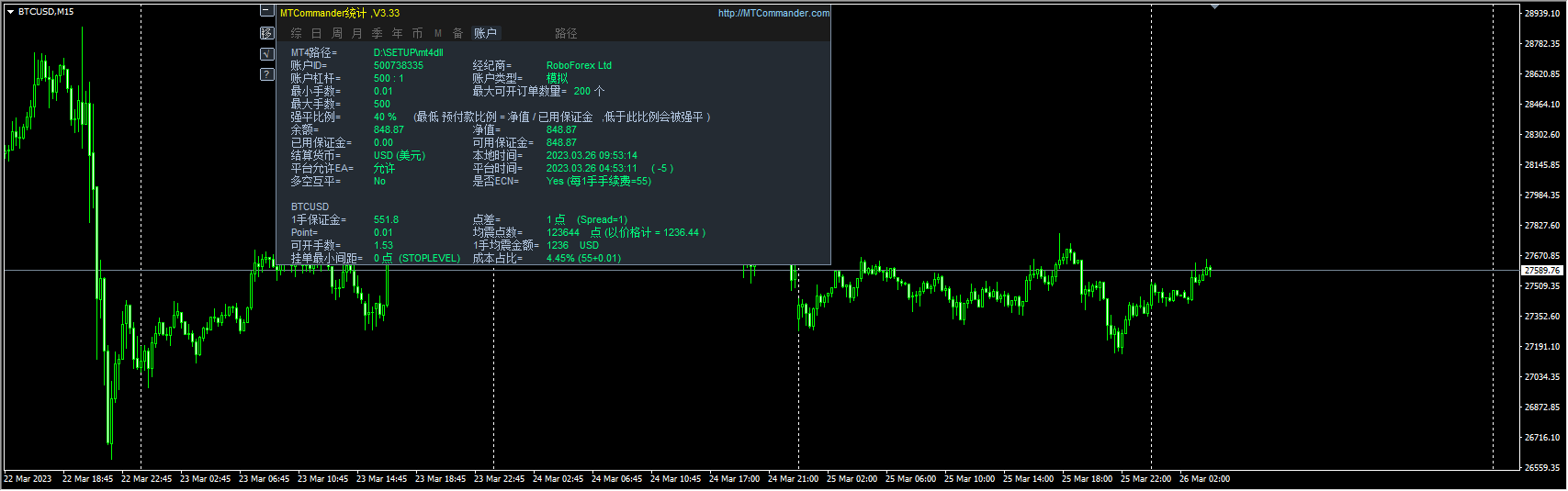Click the minimize panel icon of MTCommander

click(x=266, y=11)
